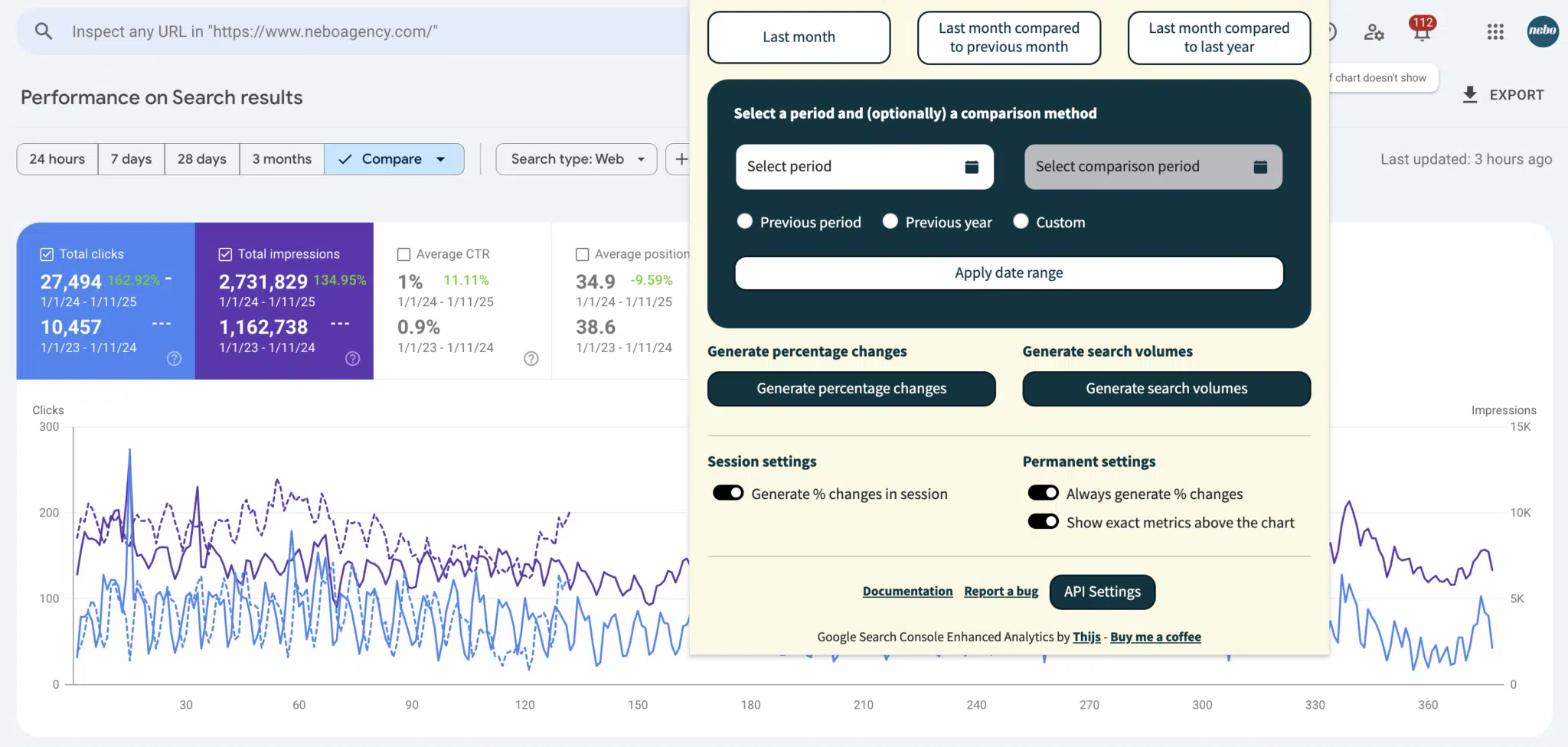Open the user settings gear-person icon

click(1374, 32)
